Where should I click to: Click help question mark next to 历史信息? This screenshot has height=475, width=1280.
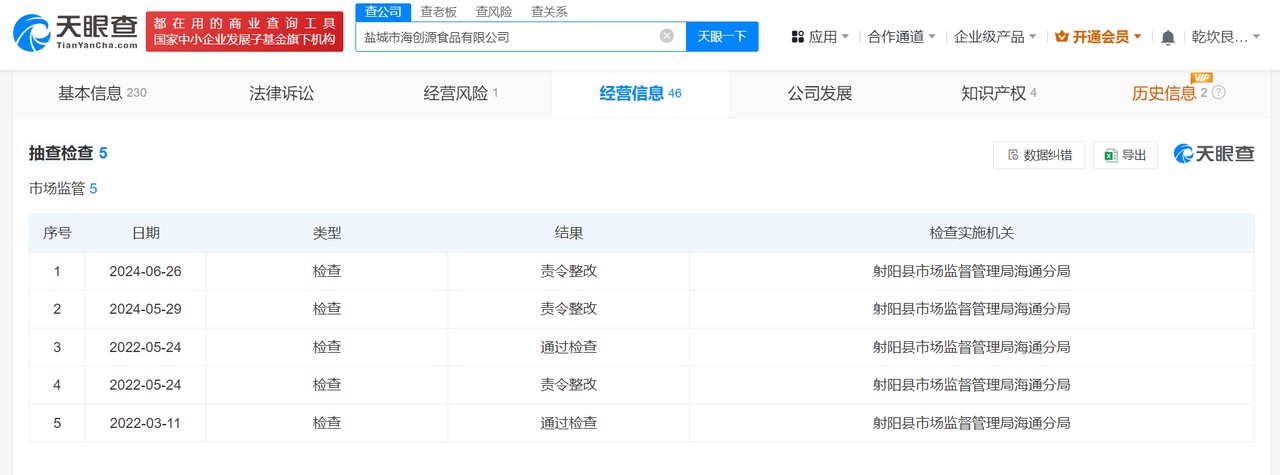(1218, 93)
